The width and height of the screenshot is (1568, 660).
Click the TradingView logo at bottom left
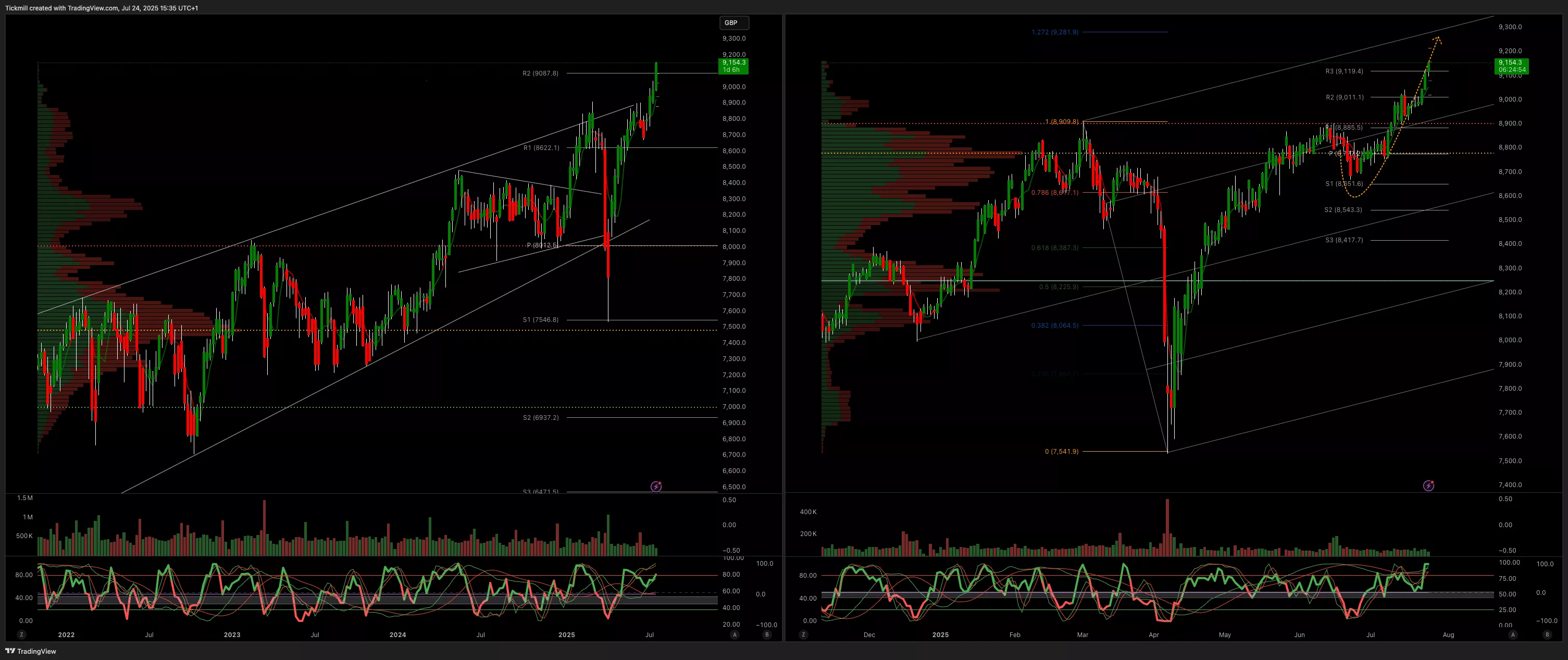click(x=30, y=651)
